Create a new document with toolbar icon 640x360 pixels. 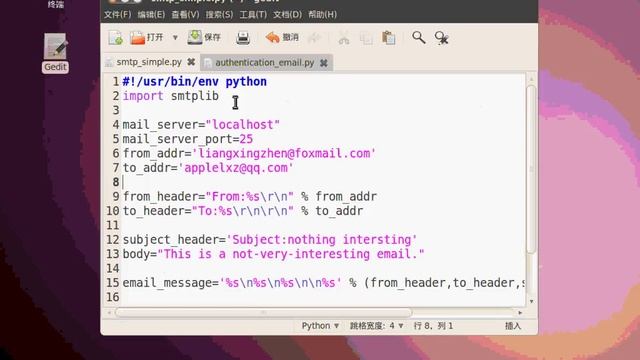tap(116, 38)
